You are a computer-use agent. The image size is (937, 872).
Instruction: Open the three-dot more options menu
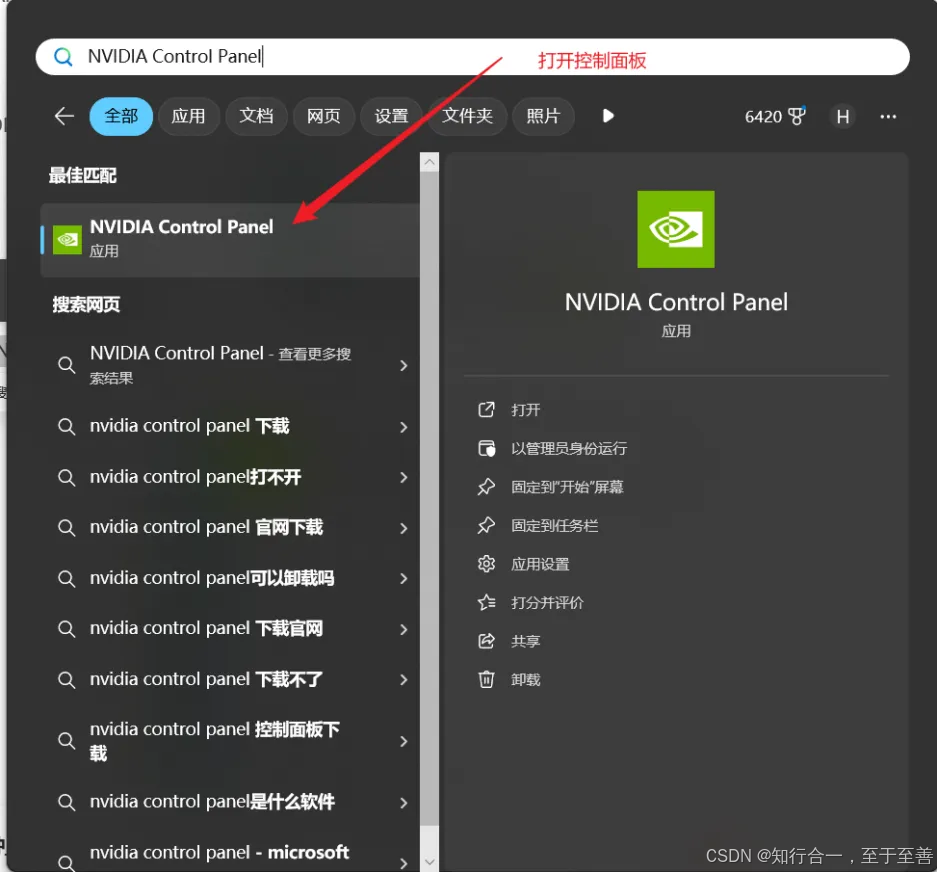point(888,117)
